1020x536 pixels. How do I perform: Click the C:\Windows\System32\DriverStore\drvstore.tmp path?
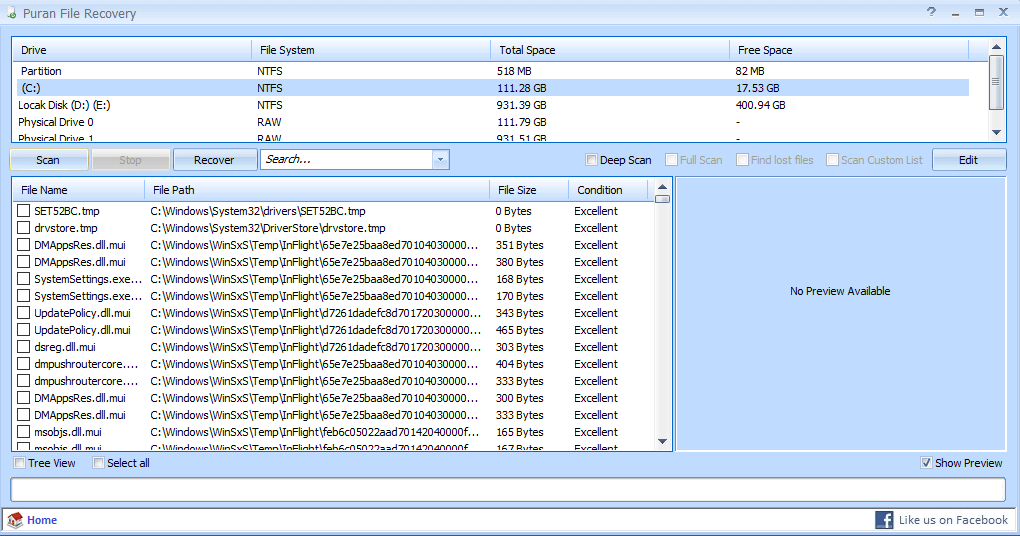tap(268, 228)
